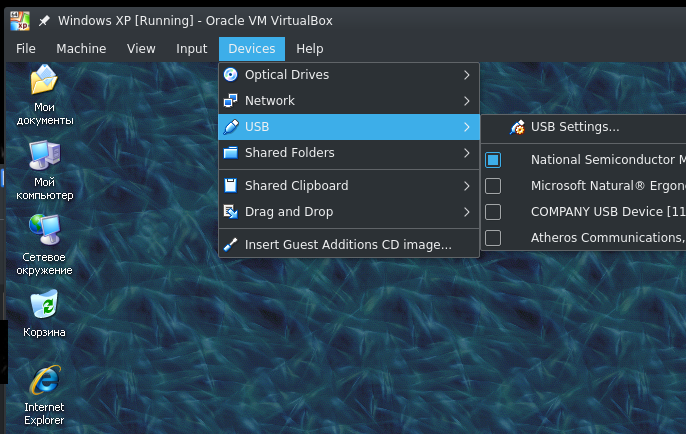Screen dimensions: 686x434
Task: Close the Devices menu
Action: 252,49
